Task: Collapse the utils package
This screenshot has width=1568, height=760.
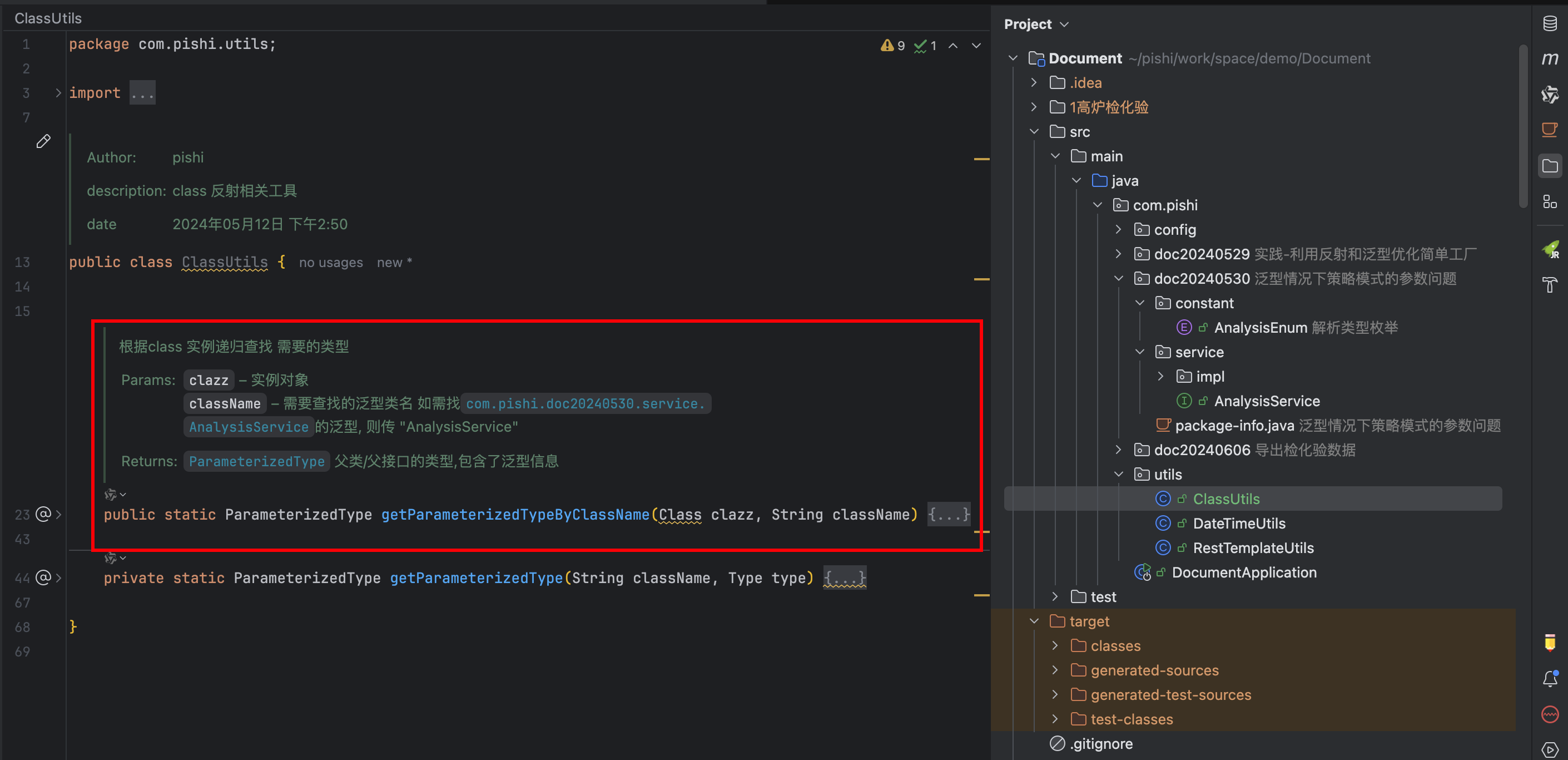Action: (1118, 475)
